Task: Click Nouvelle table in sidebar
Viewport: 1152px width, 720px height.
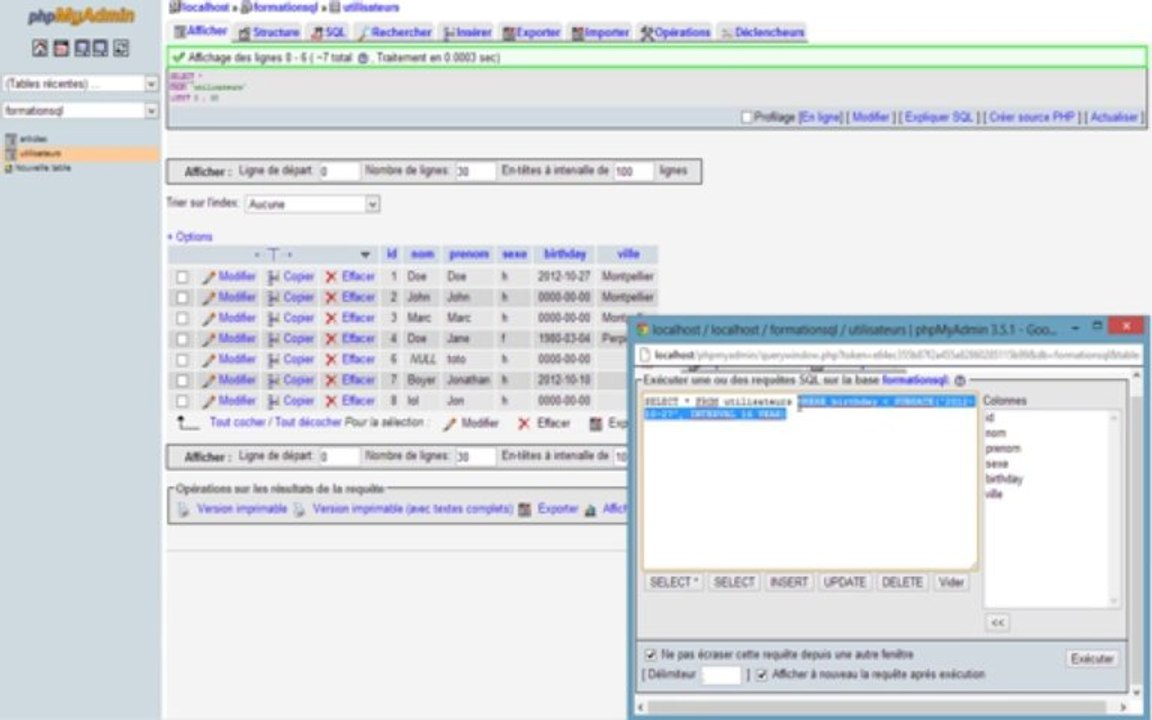Action: click(x=43, y=168)
